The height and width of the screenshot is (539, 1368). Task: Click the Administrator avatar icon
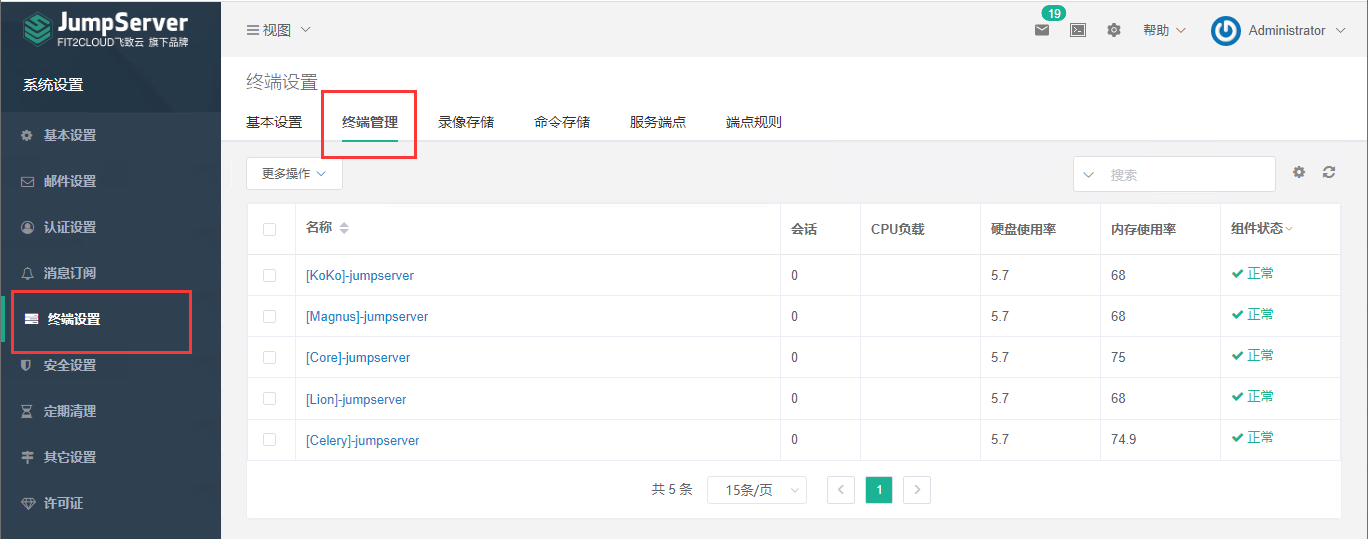[x=1226, y=31]
